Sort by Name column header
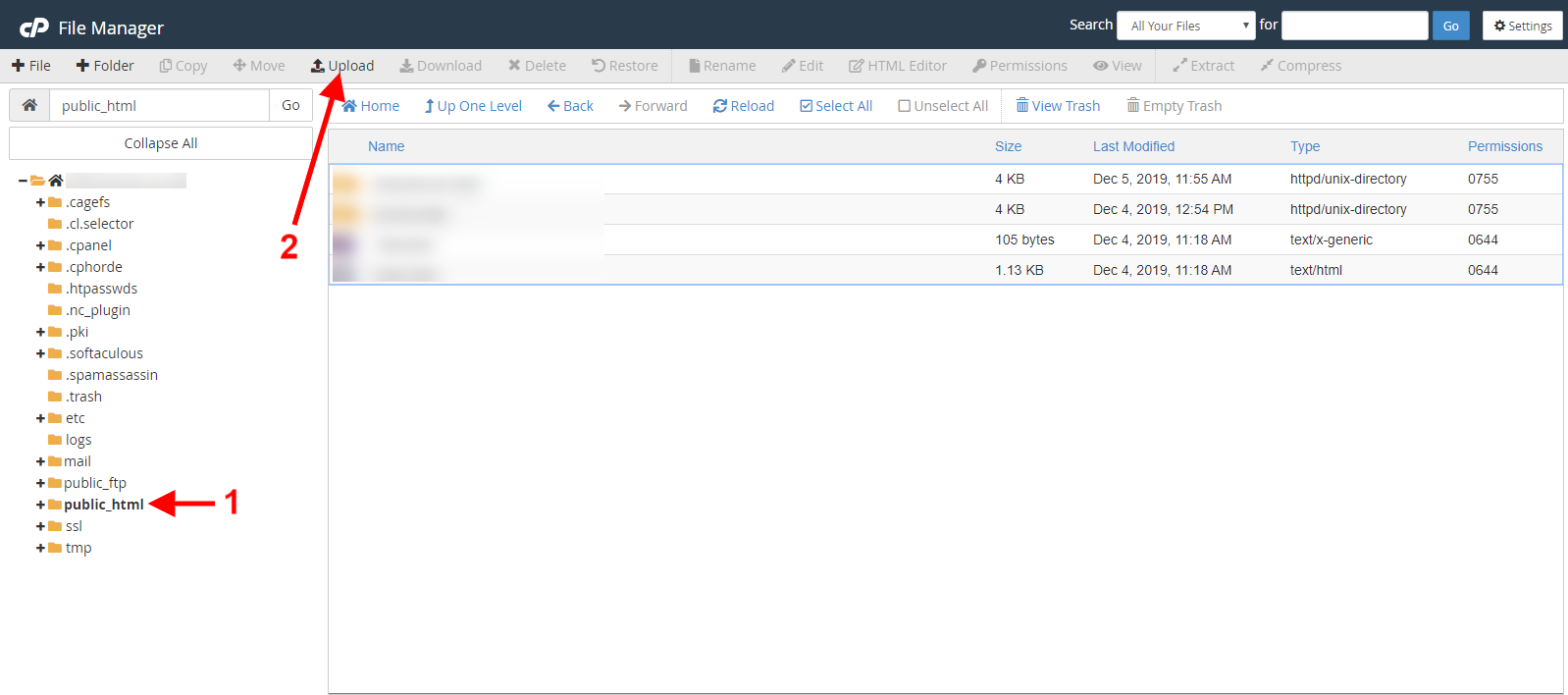Viewport: 1568px width, 695px height. (387, 146)
